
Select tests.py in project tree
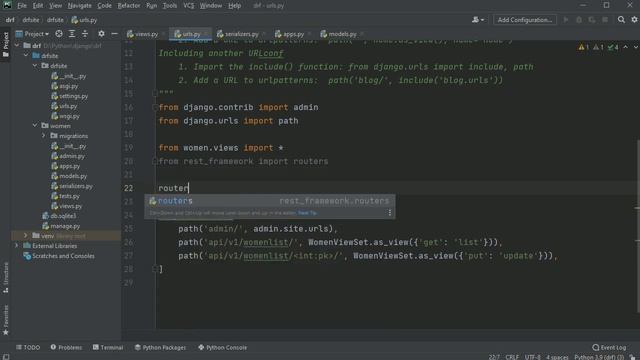pyautogui.click(x=69, y=196)
